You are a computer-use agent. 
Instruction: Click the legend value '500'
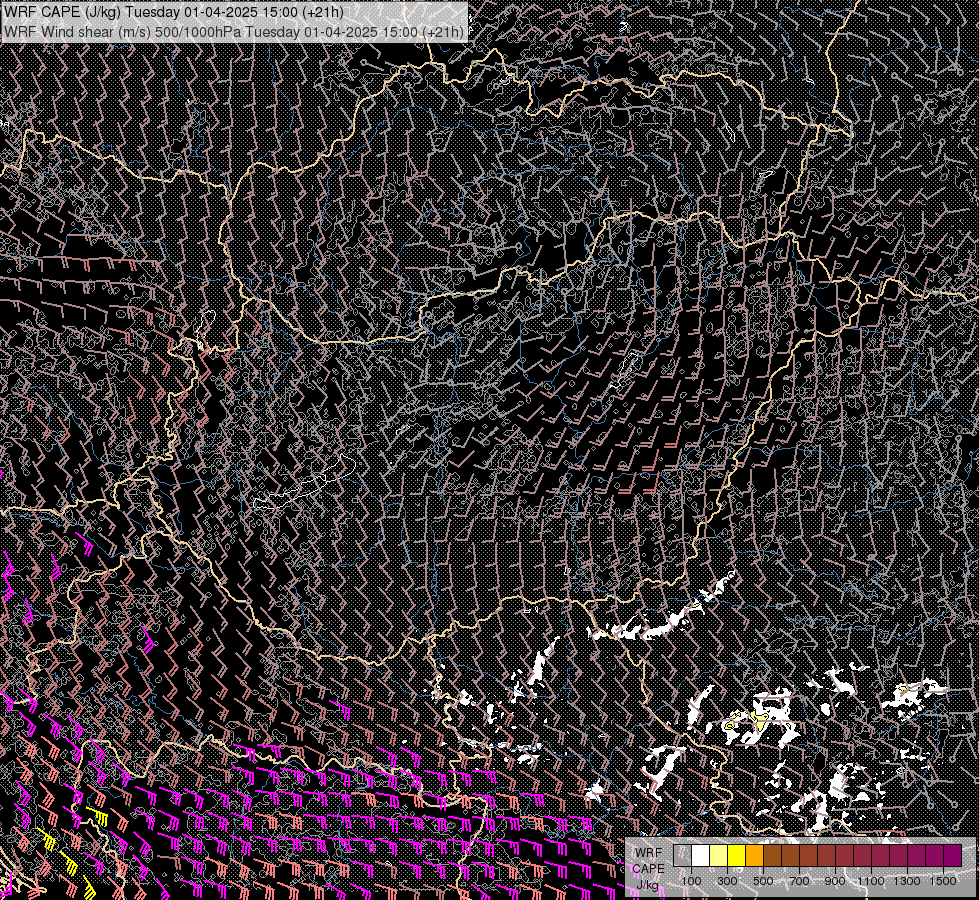[x=763, y=881]
